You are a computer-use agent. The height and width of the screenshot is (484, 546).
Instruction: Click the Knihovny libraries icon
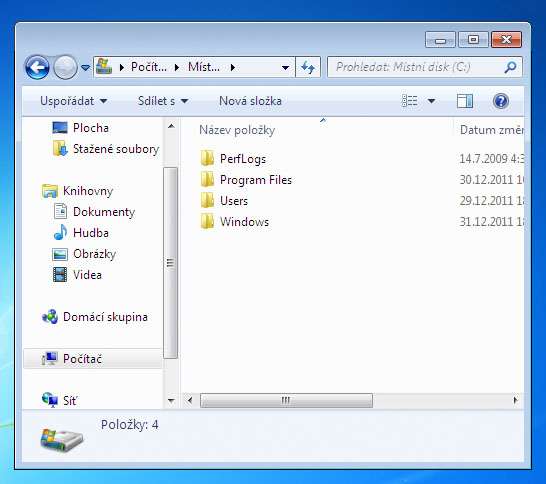point(50,191)
